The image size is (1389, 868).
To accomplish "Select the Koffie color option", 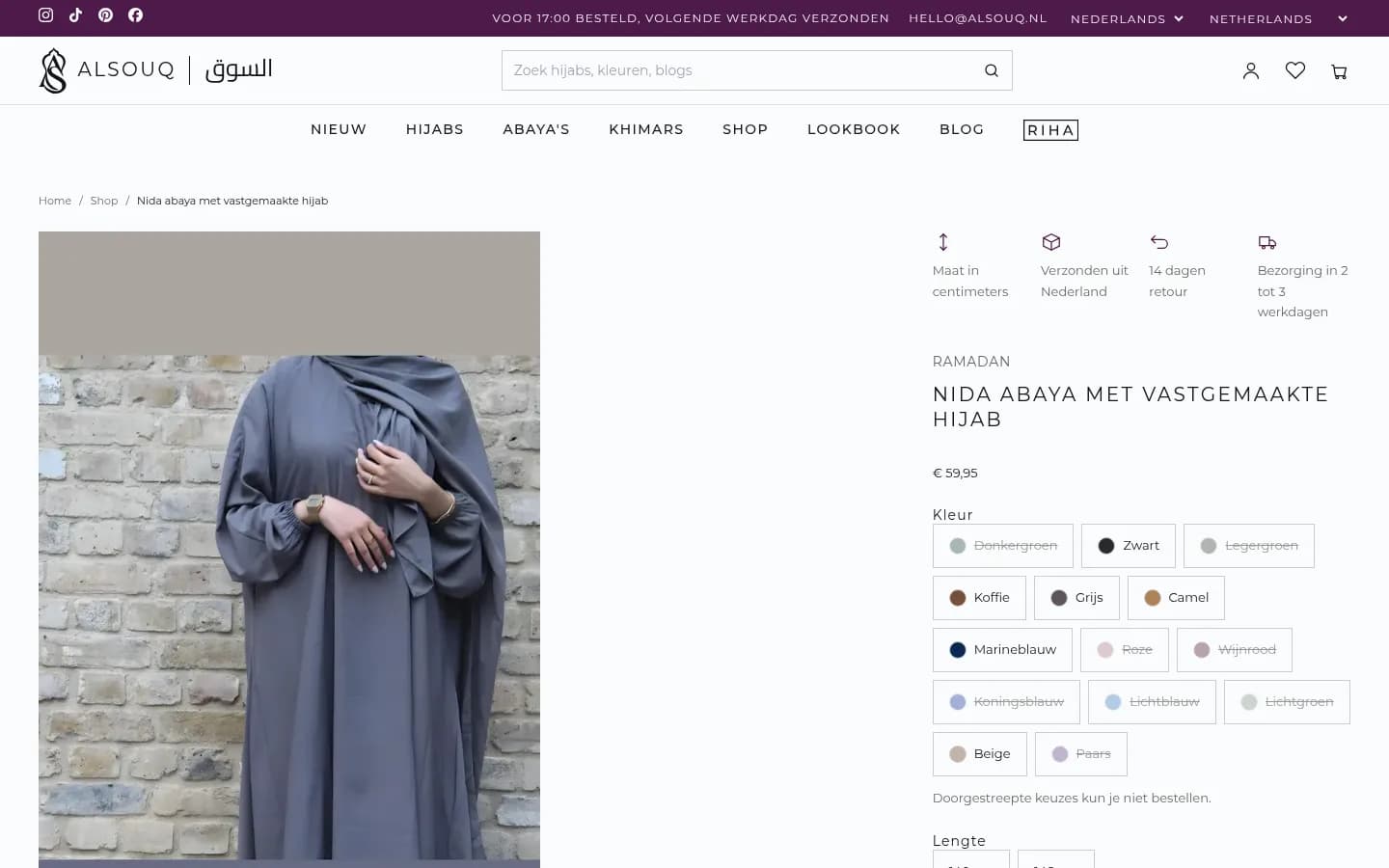I will click(979, 598).
